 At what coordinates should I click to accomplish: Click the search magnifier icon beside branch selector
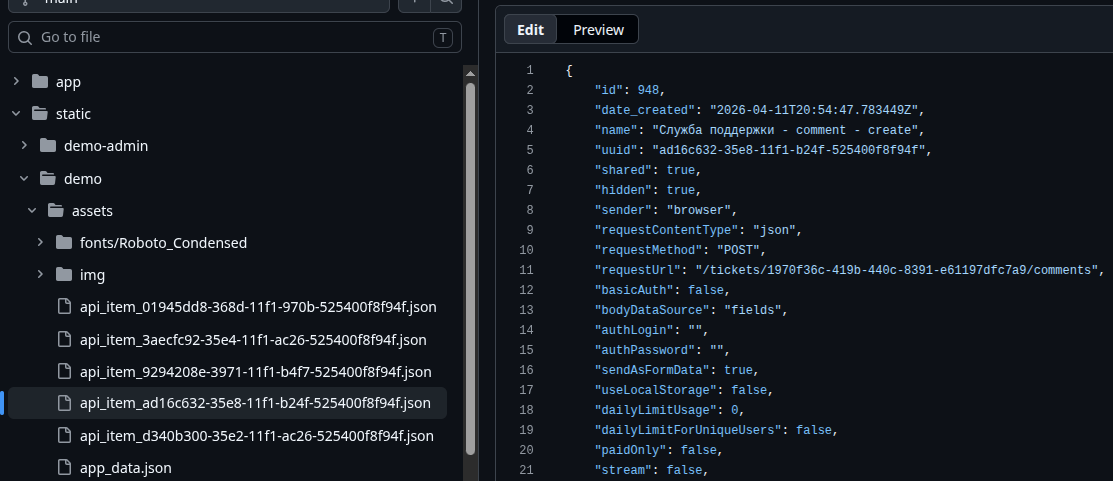[x=446, y=3]
